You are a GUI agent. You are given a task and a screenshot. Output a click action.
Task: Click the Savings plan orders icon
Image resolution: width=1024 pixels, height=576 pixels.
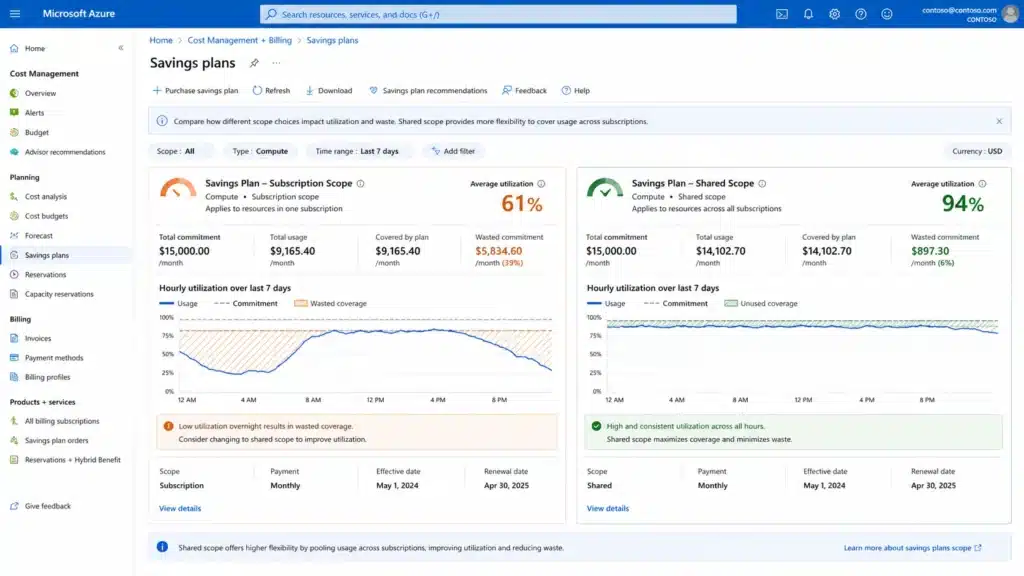tap(14, 440)
